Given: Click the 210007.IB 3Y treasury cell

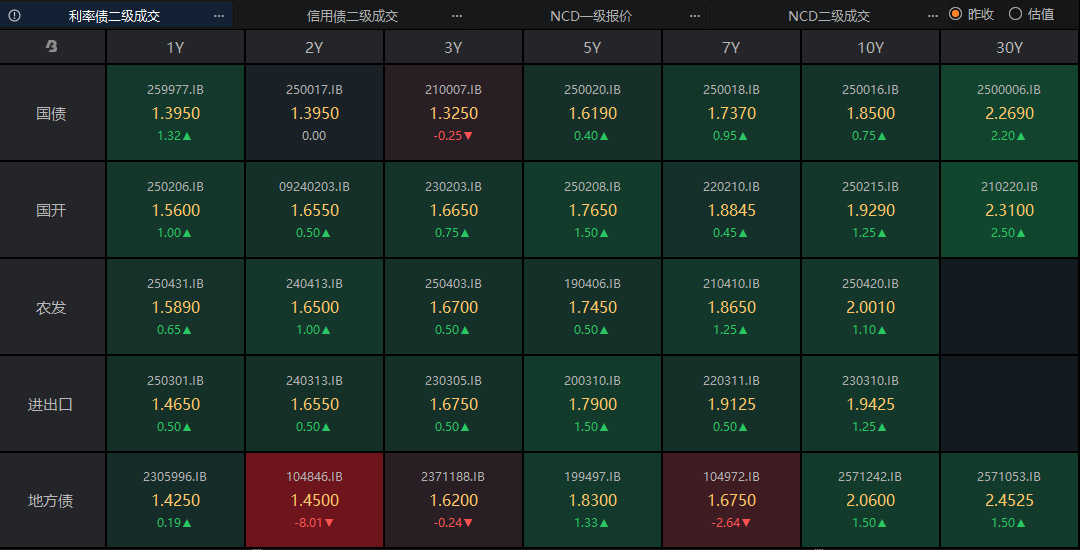Looking at the screenshot, I should point(453,113).
